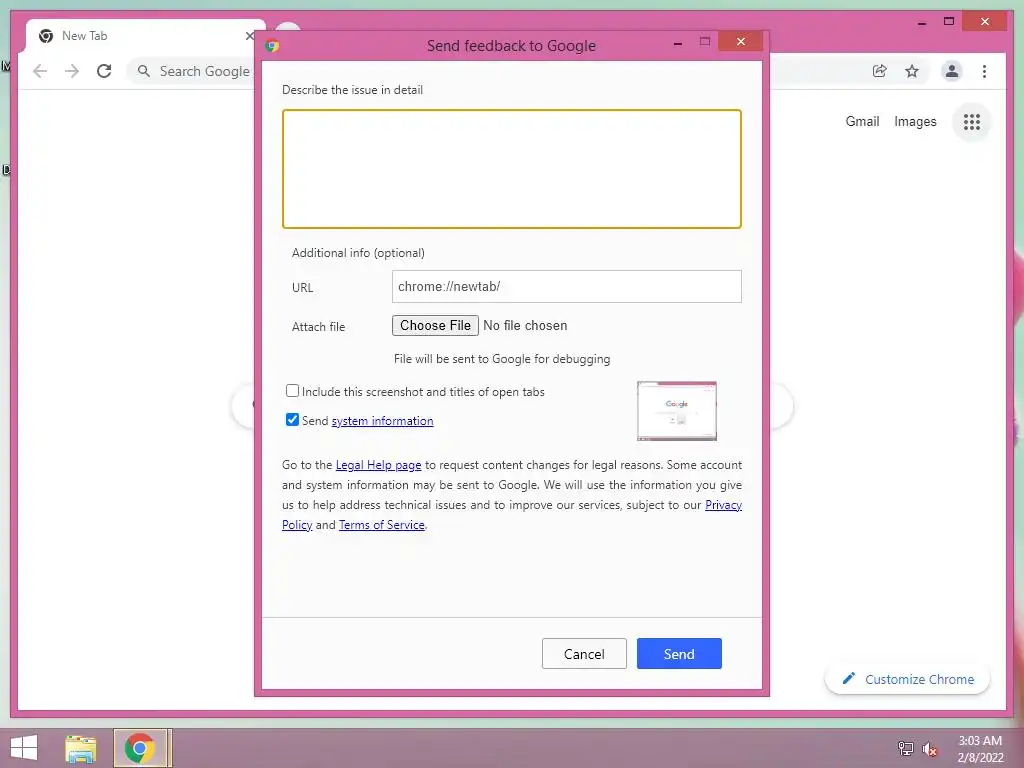Screen dimensions: 1024x768
Task: Open the Windows Start button
Action: (x=24, y=748)
